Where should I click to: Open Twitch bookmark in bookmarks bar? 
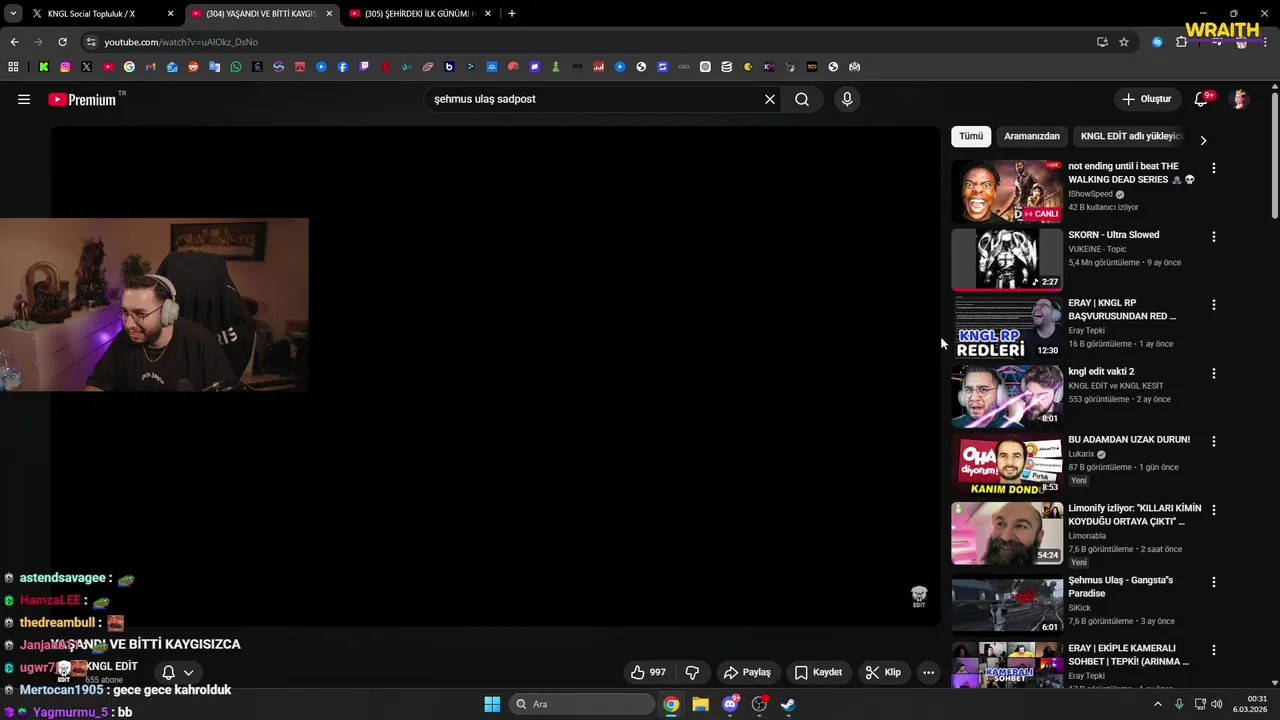click(364, 67)
